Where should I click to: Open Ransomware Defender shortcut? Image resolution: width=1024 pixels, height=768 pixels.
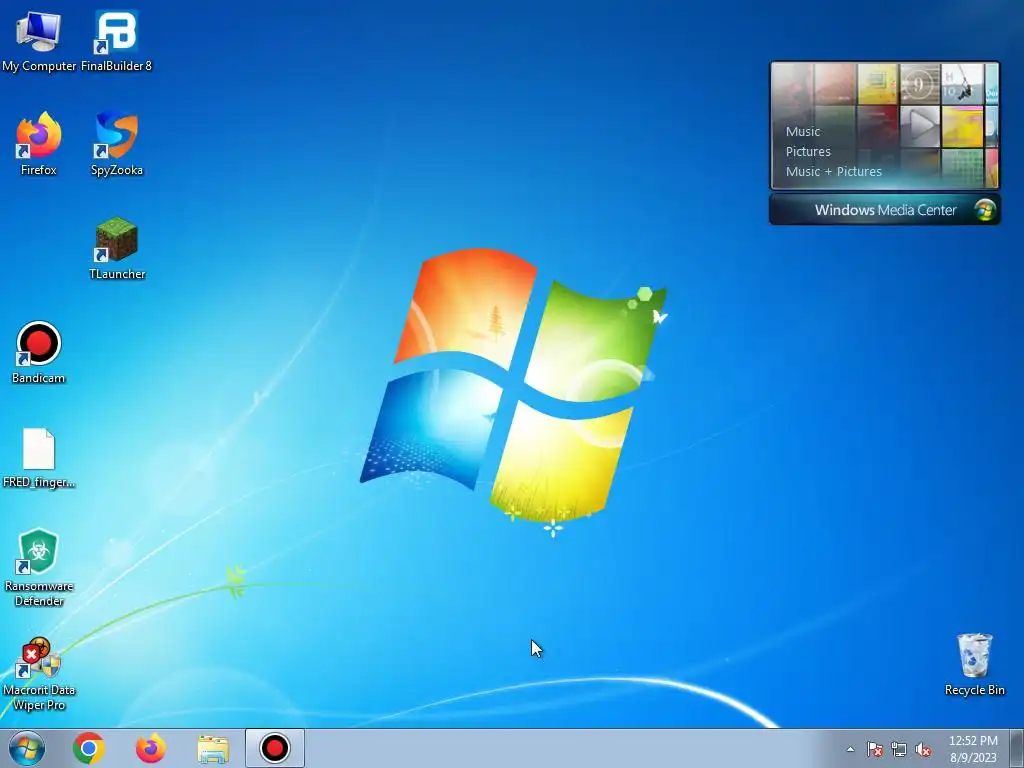click(x=39, y=568)
